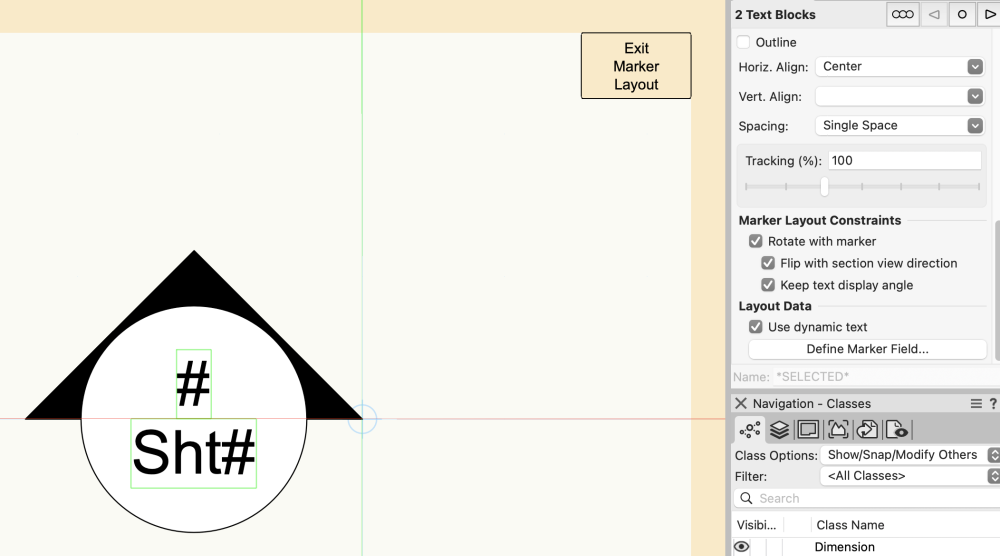
Task: Uncheck Rotate with marker
Action: tap(756, 241)
